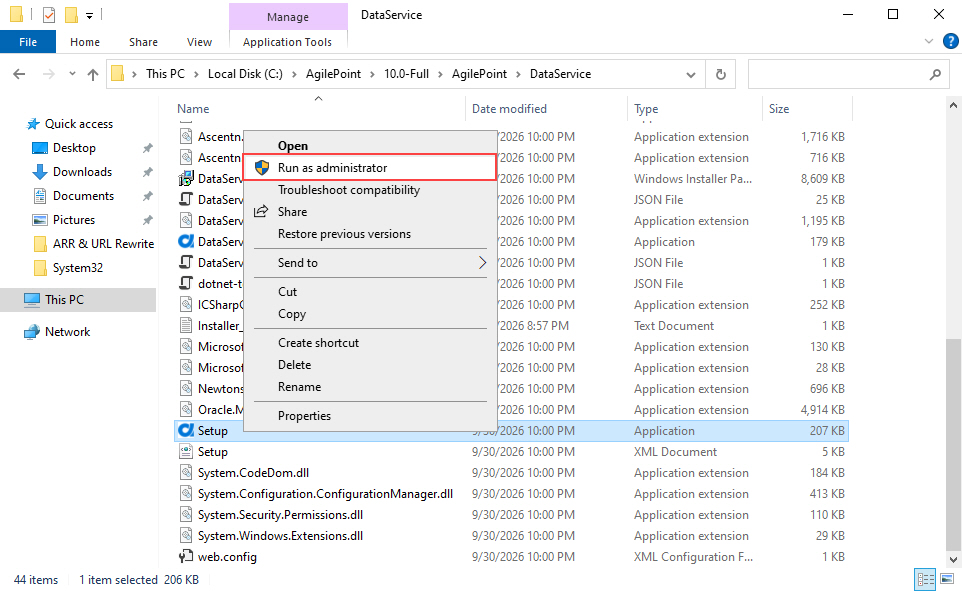Open Properties from context menu

pos(369,415)
